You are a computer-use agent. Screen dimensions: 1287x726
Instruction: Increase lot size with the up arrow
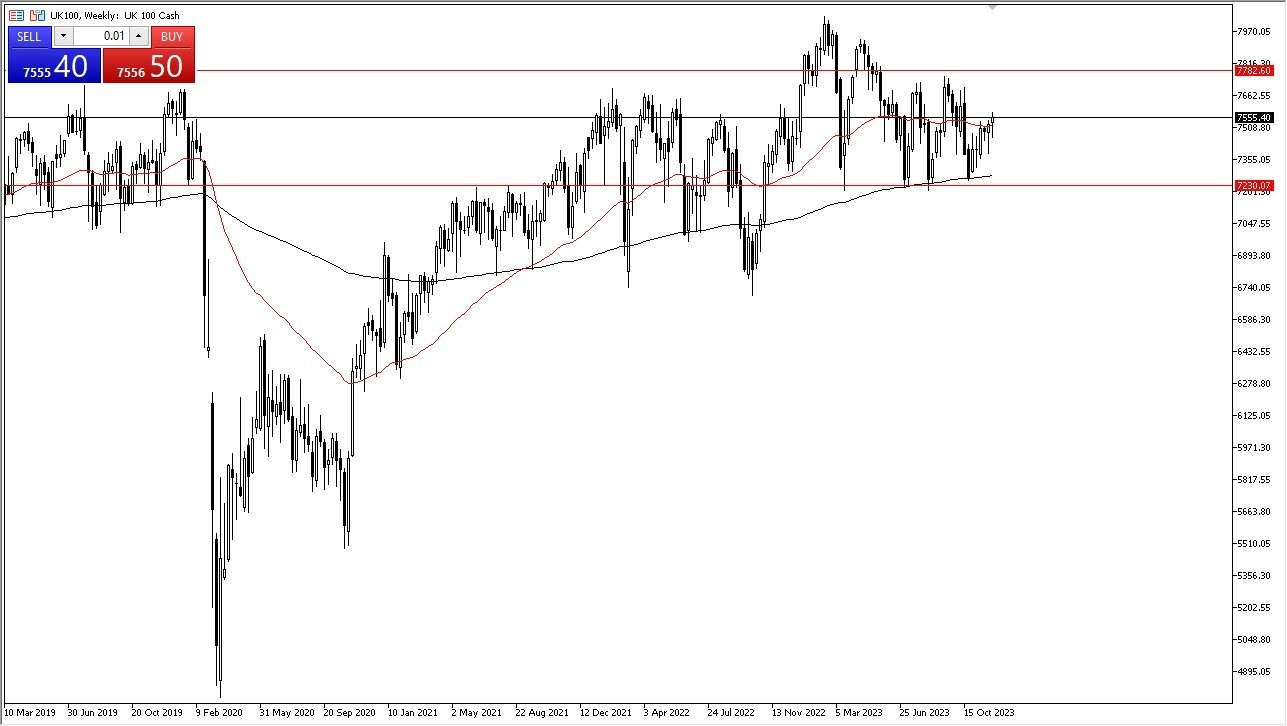pos(139,36)
